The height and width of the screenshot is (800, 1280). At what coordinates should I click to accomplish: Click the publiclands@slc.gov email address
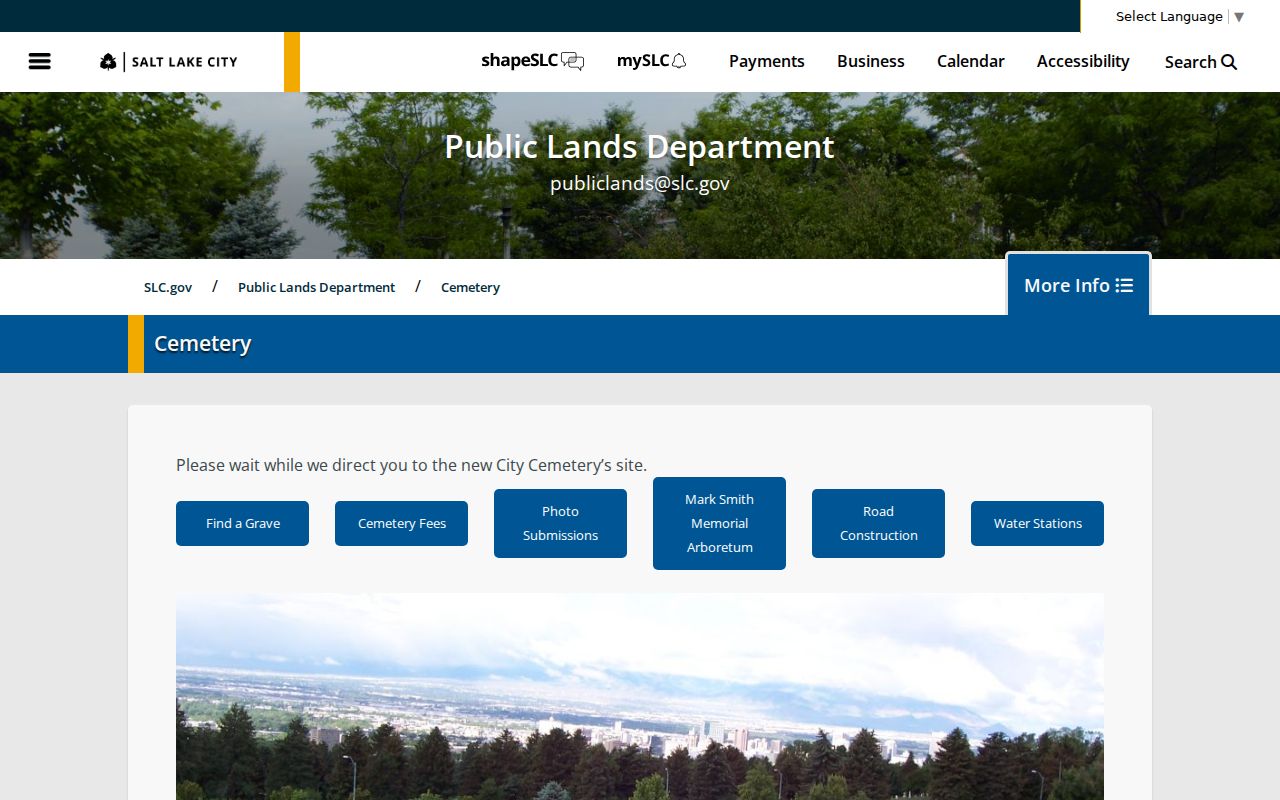640,184
